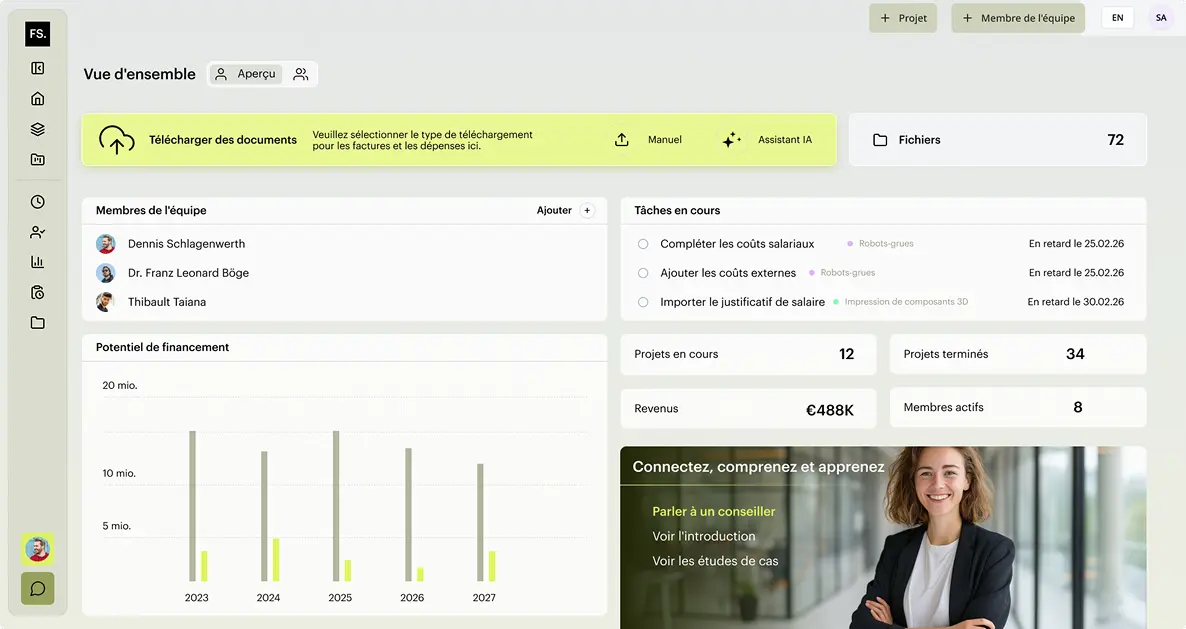Viewport: 1186px width, 629px height.
Task: Click the name Dr. Franz Leonard Böge
Action: (188, 273)
